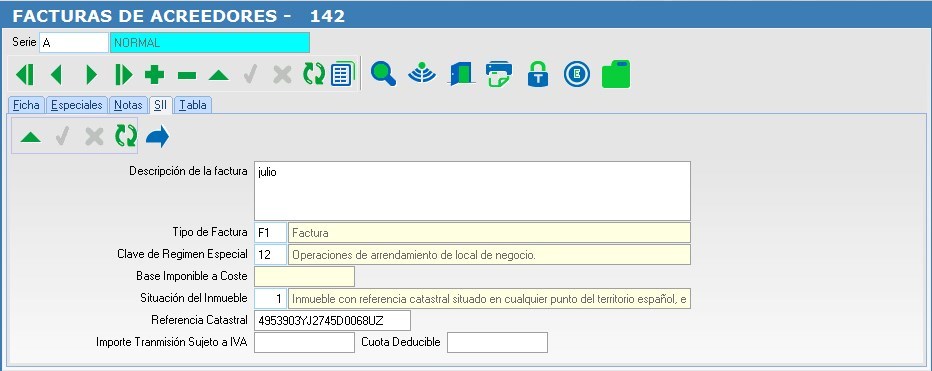Click edit triangle in main toolbar
The height and width of the screenshot is (371, 932).
[218, 76]
